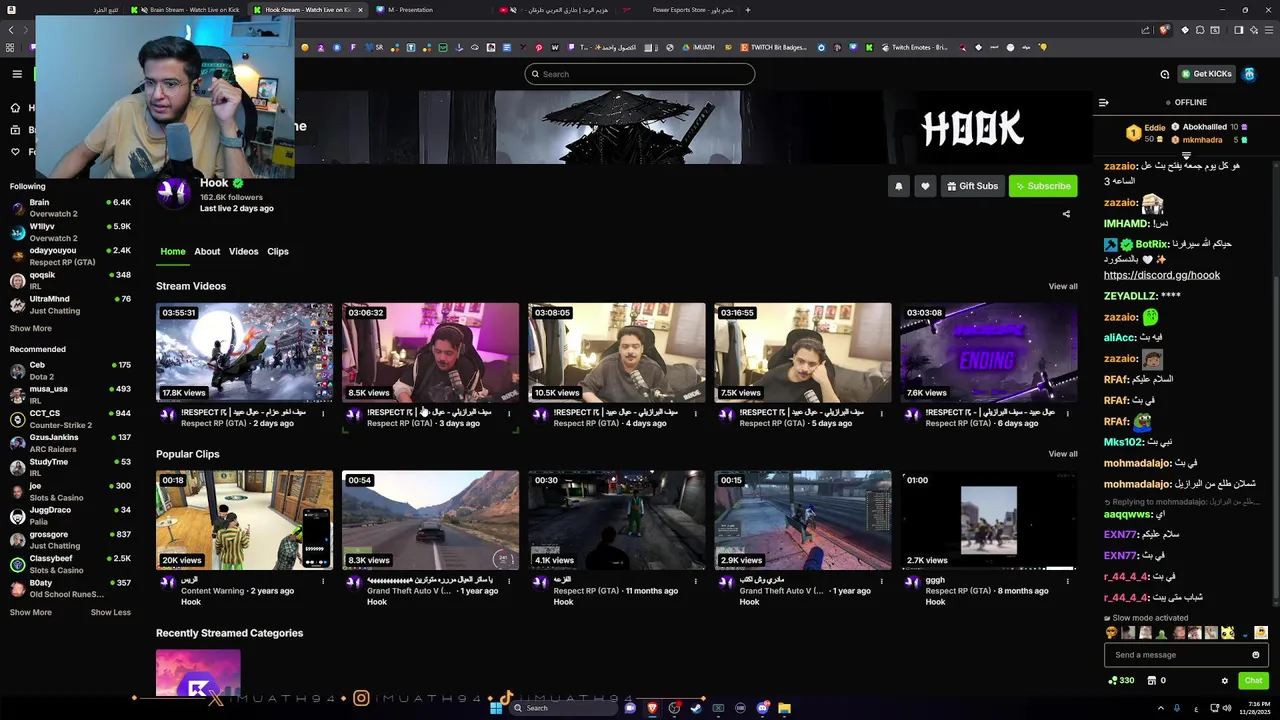Open Classybeef in Recommended list
The width and height of the screenshot is (1280, 720).
click(x=70, y=564)
